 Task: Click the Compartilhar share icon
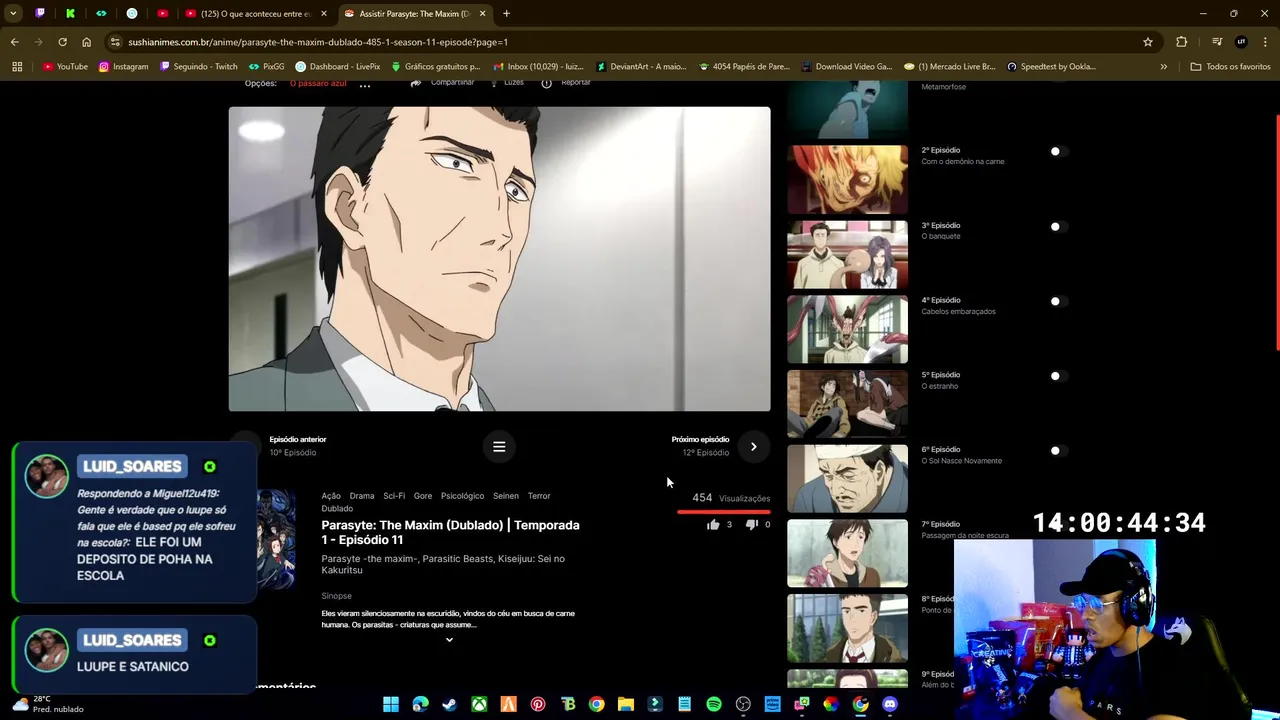(x=416, y=83)
